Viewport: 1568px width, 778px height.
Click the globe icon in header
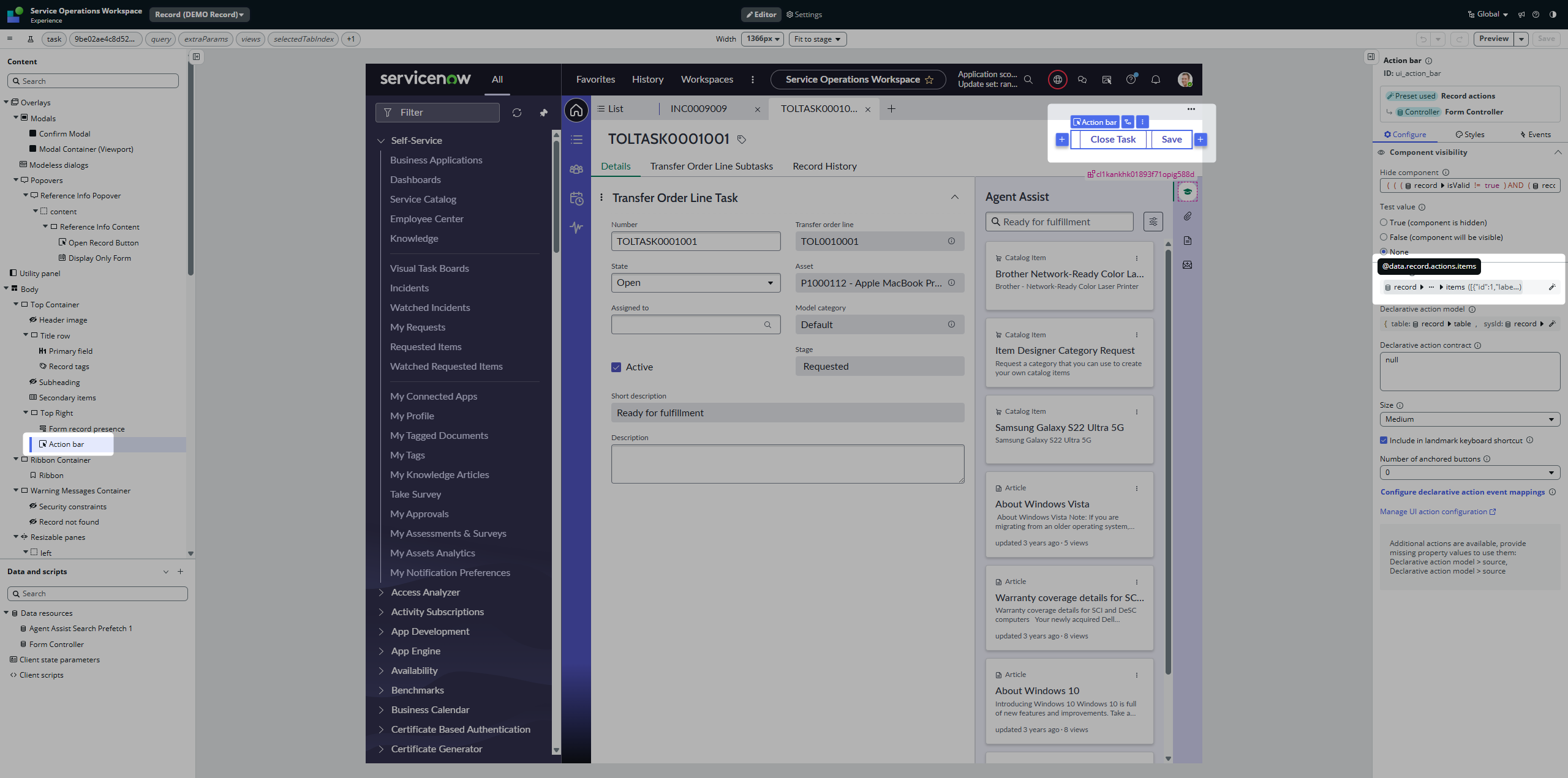[1058, 80]
